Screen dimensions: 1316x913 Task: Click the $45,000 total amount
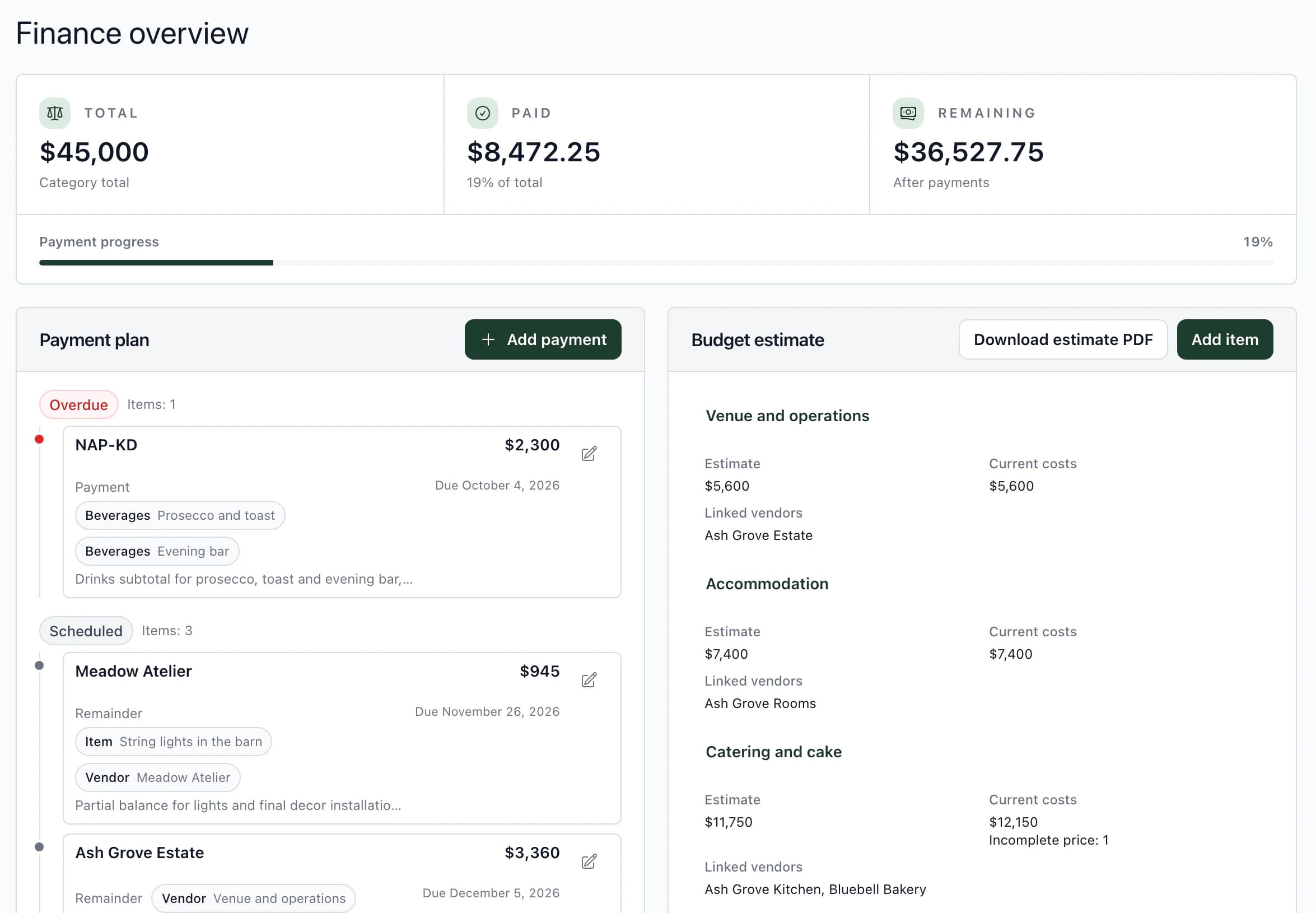(95, 152)
